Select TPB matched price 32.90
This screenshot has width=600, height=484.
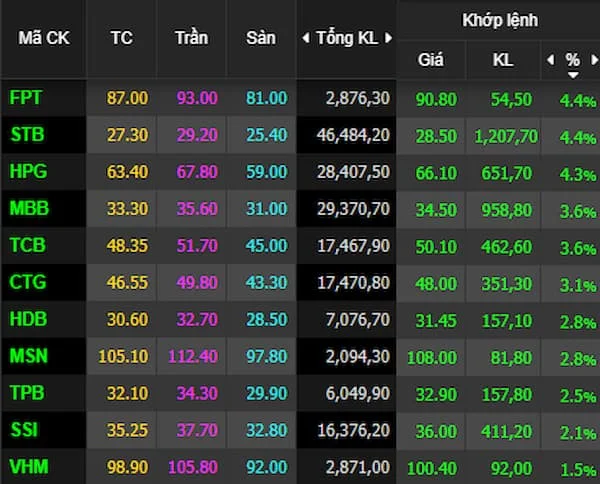[436, 395]
